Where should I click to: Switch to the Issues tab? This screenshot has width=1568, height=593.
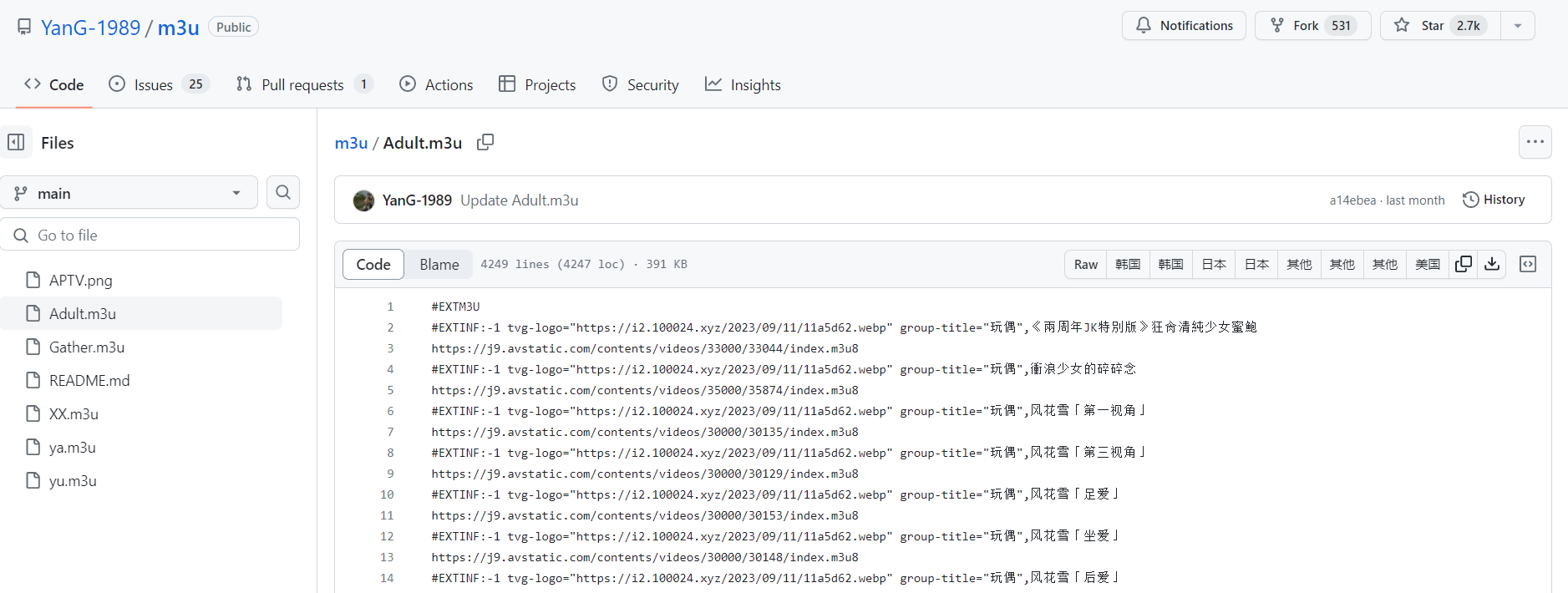pyautogui.click(x=159, y=84)
